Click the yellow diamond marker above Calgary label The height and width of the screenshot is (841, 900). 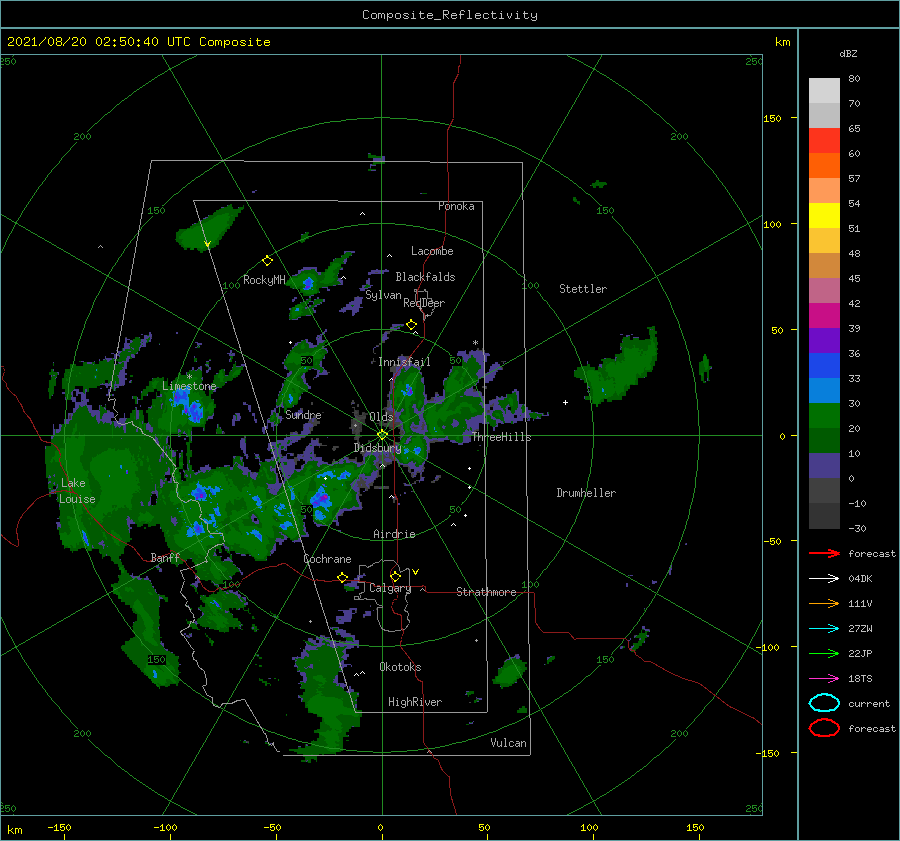point(395,576)
